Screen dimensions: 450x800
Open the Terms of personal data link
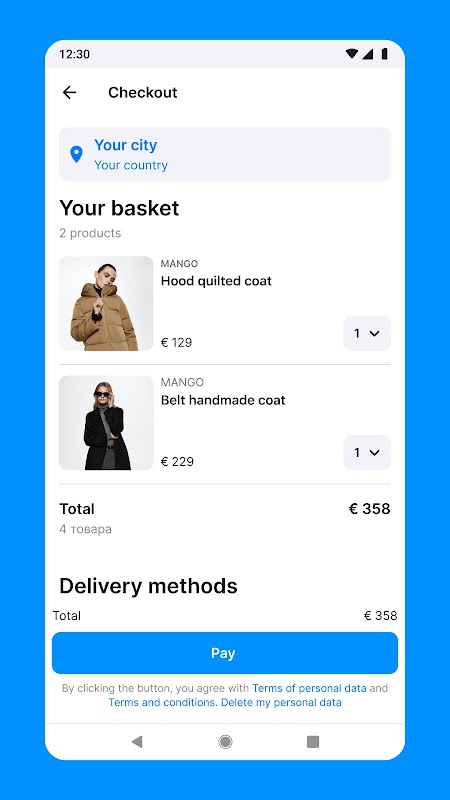click(309, 688)
